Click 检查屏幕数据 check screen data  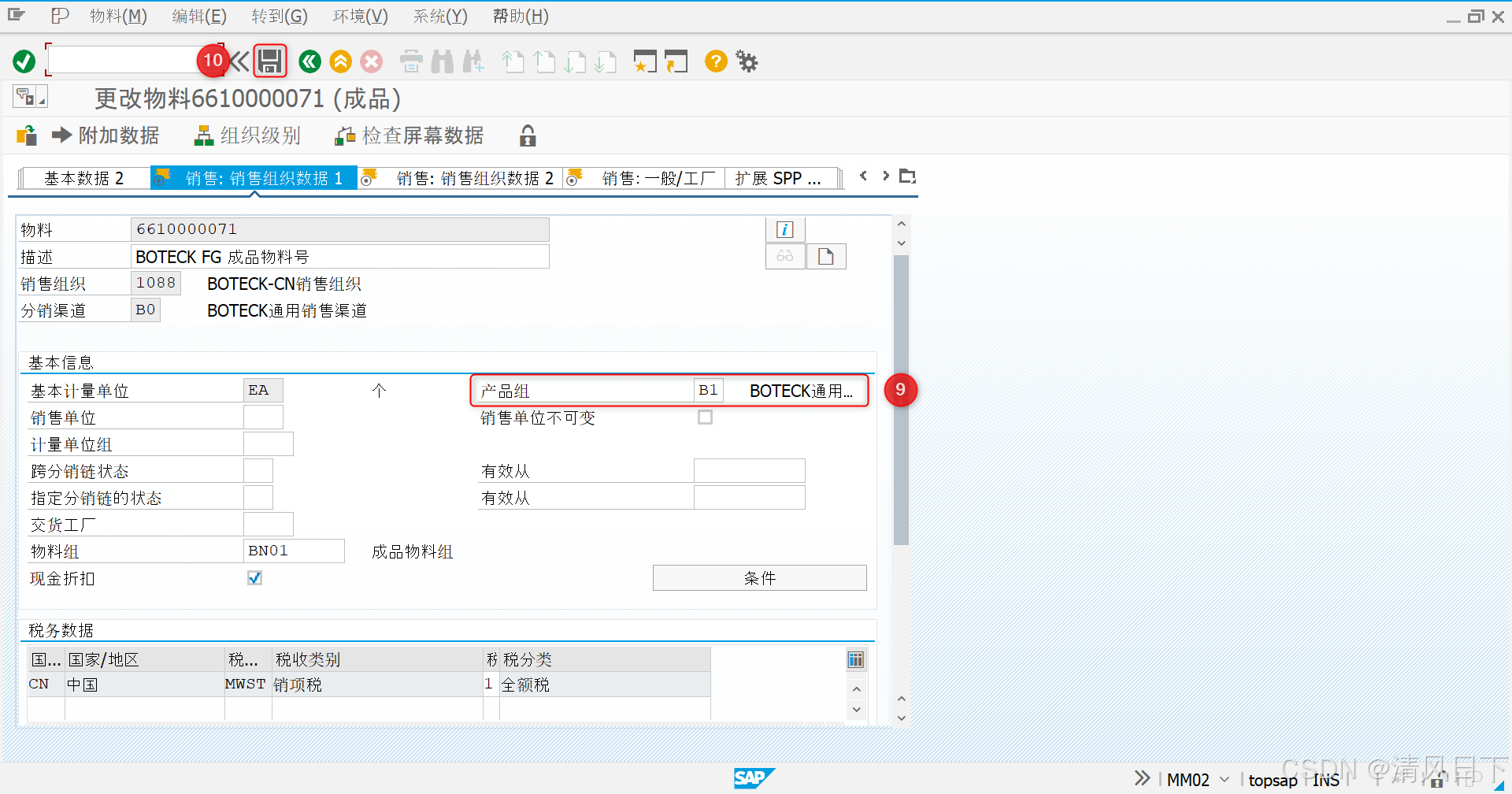[409, 135]
